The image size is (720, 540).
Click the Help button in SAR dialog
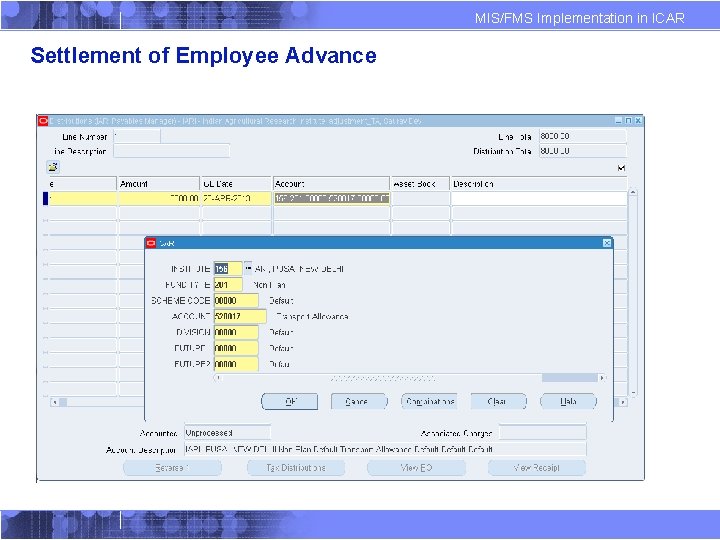568,401
